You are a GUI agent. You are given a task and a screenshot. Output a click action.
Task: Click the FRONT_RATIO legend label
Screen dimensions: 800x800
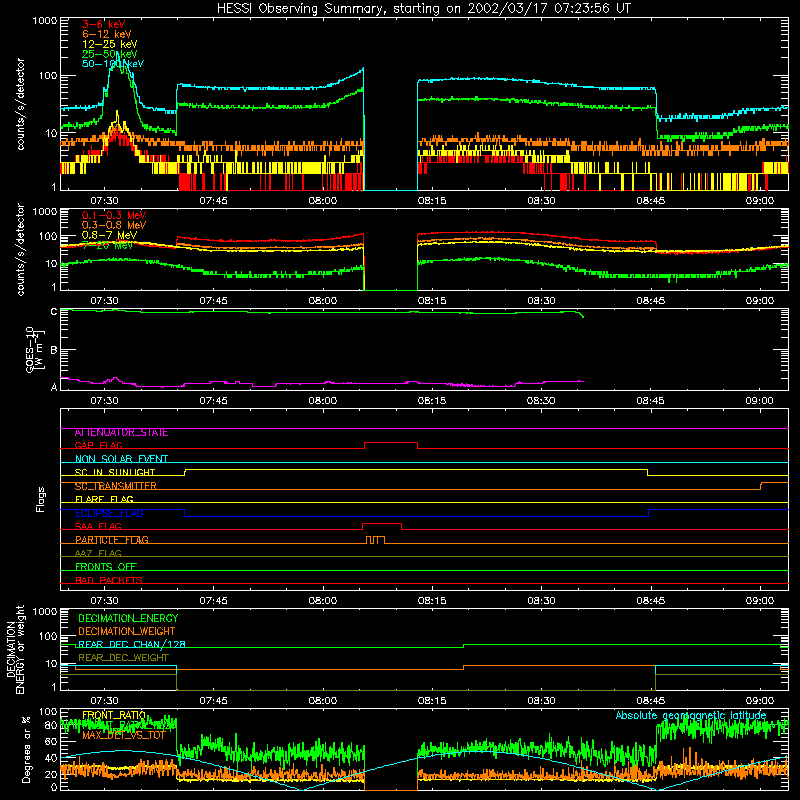click(x=114, y=715)
